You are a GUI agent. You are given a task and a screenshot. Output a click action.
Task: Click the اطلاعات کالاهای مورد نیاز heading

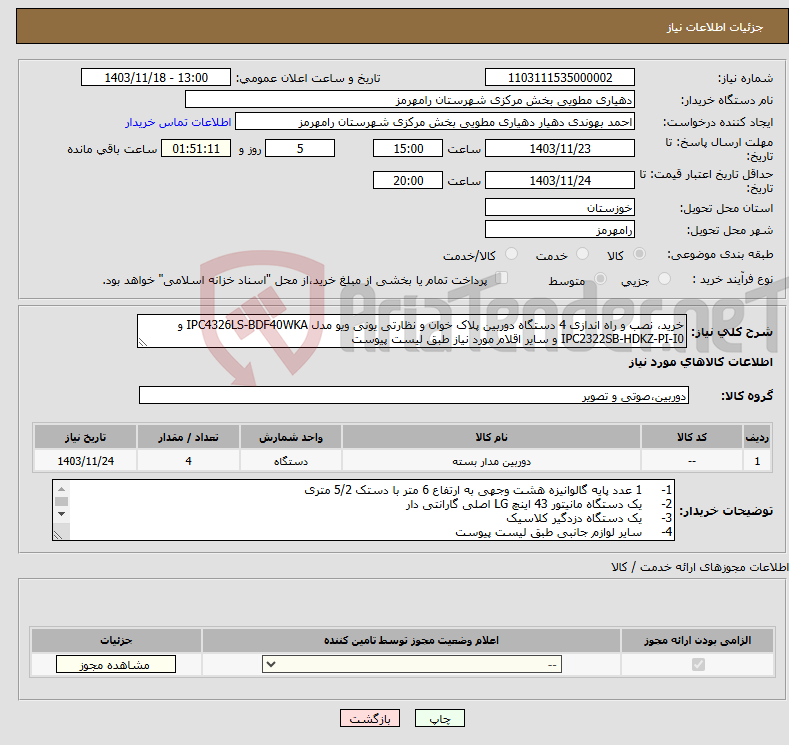(700, 362)
